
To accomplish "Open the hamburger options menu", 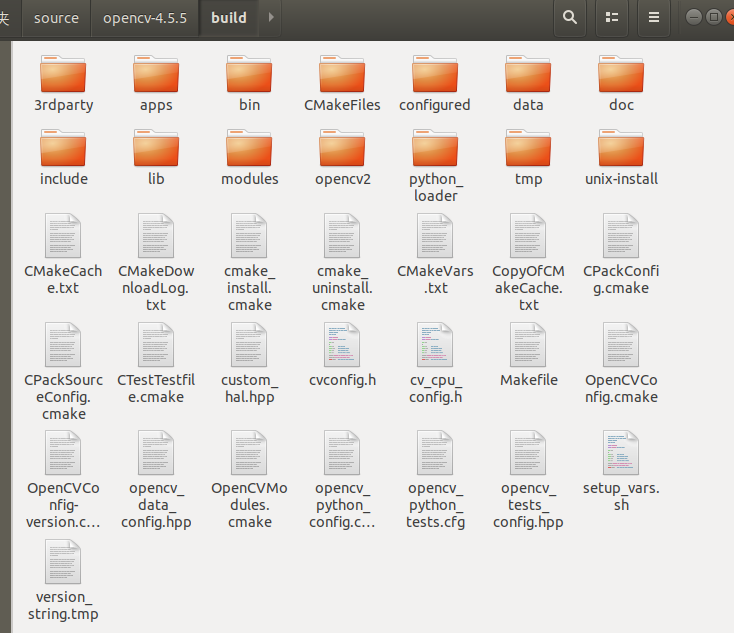I will click(653, 18).
